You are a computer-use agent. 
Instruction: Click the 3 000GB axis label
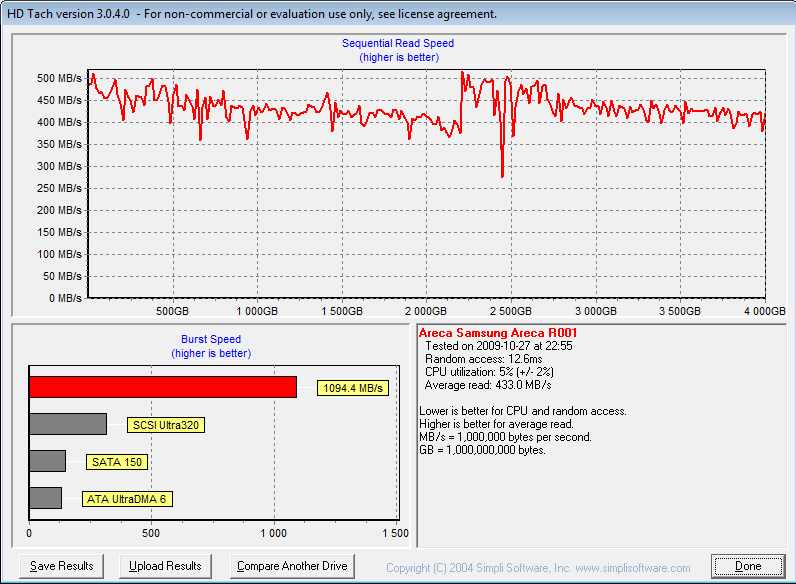coord(595,311)
